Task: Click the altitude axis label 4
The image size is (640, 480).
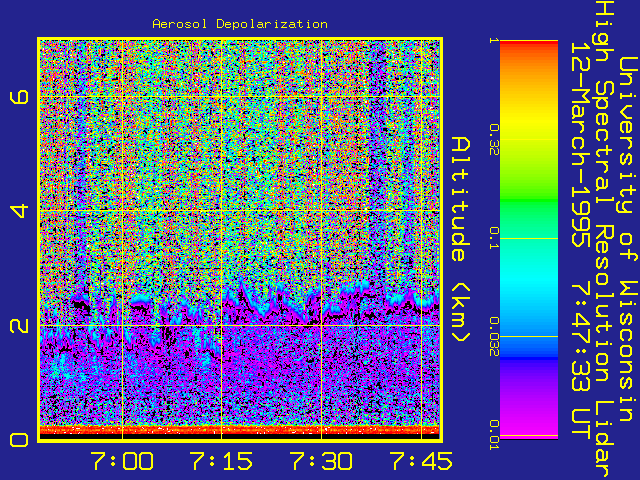Action: (x=19, y=211)
